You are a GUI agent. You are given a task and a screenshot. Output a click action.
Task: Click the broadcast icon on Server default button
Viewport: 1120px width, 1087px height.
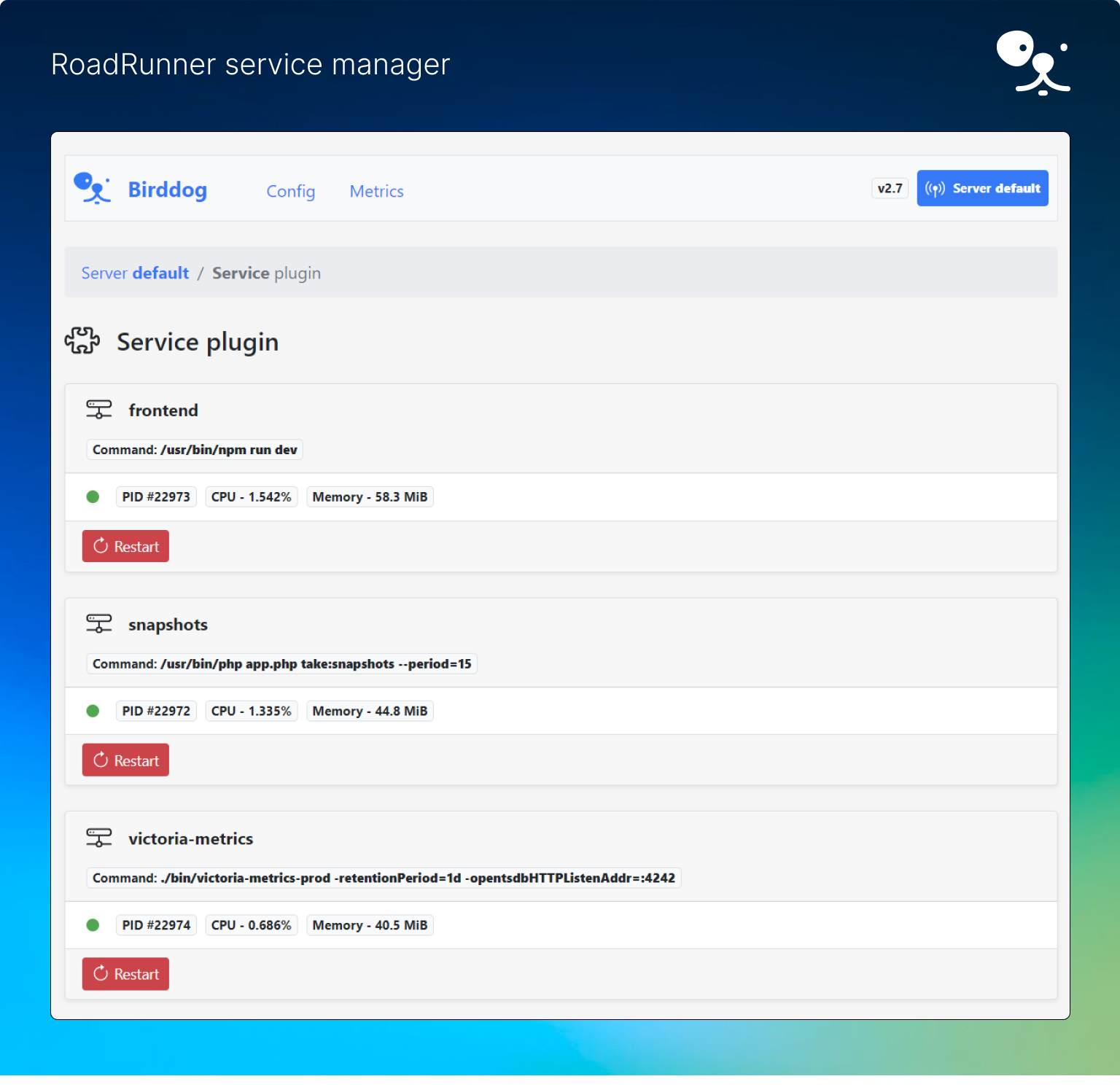[x=936, y=187]
